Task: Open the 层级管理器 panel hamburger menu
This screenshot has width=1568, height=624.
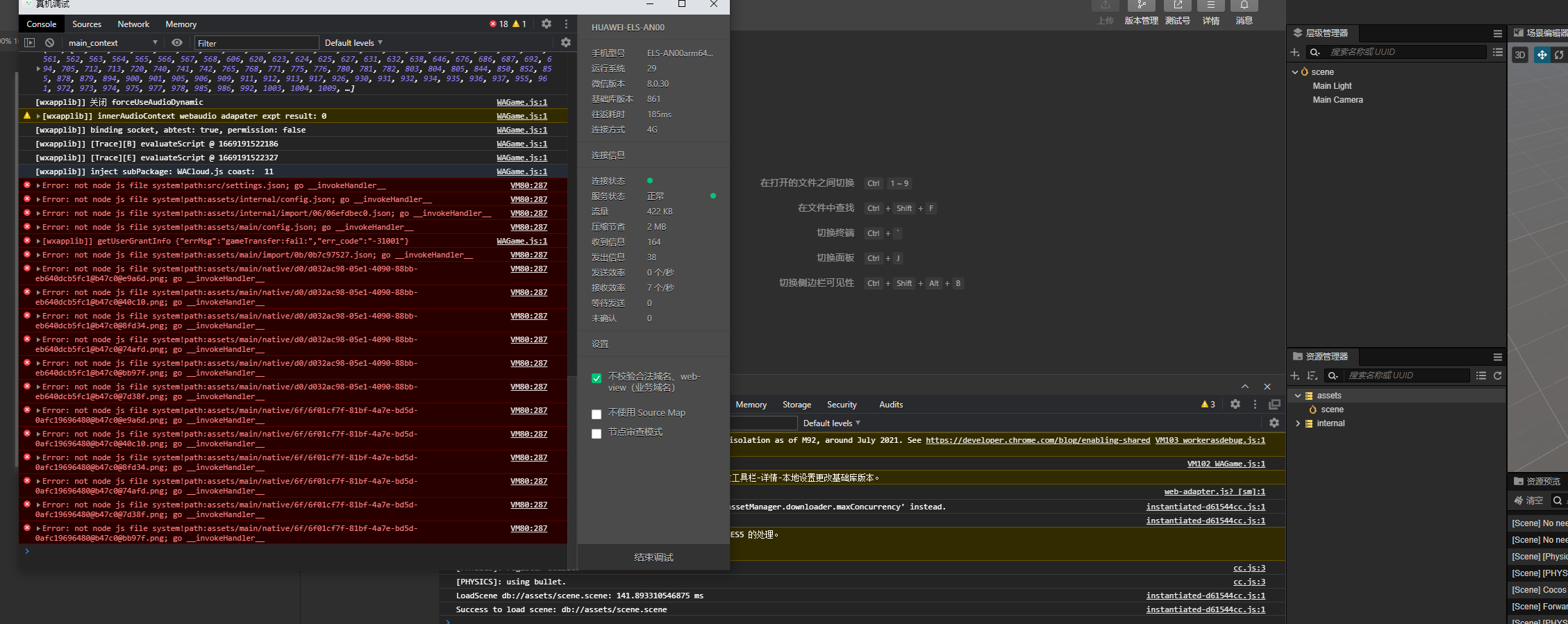Action: (1498, 33)
